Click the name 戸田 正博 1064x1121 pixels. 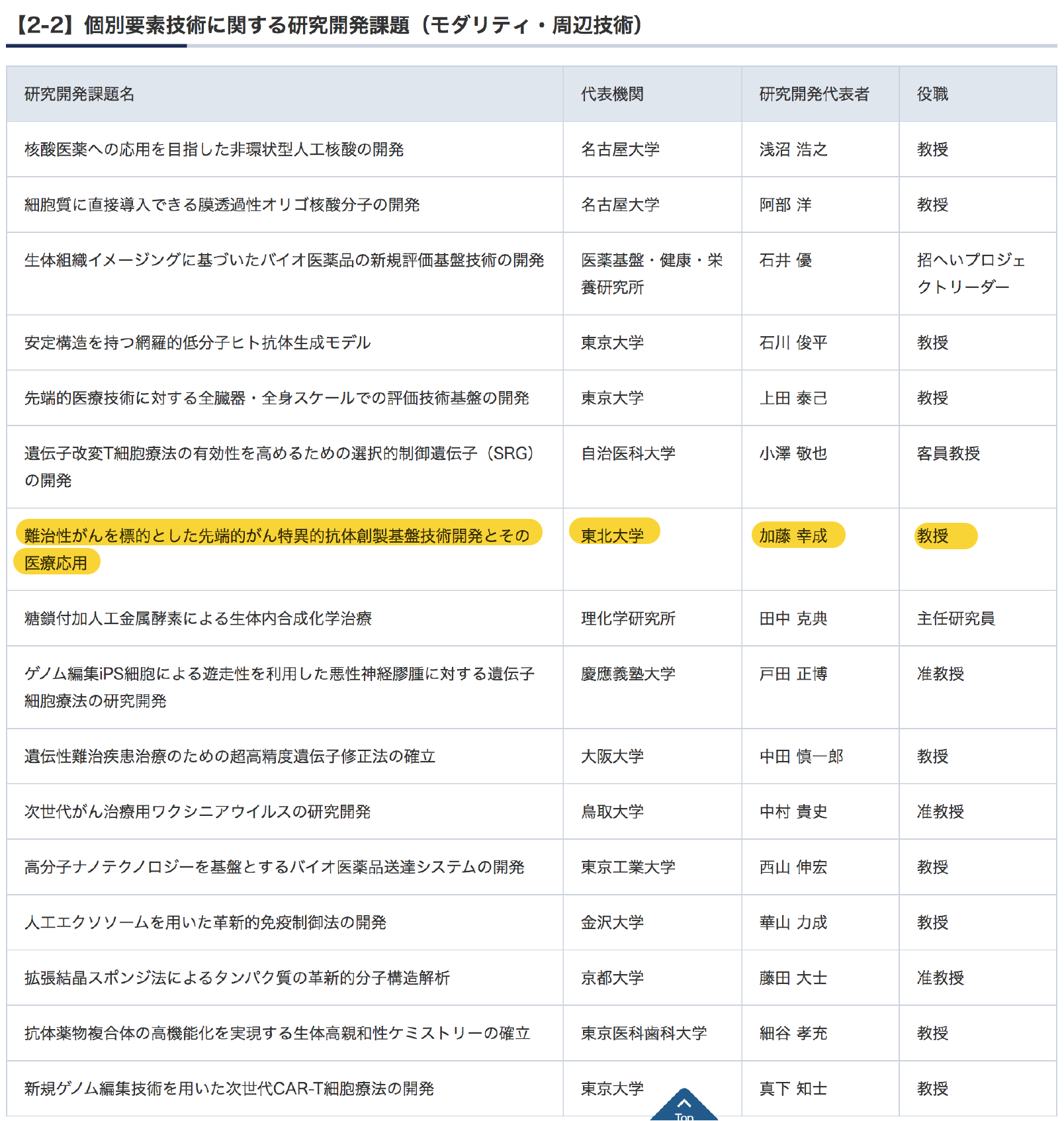(793, 674)
